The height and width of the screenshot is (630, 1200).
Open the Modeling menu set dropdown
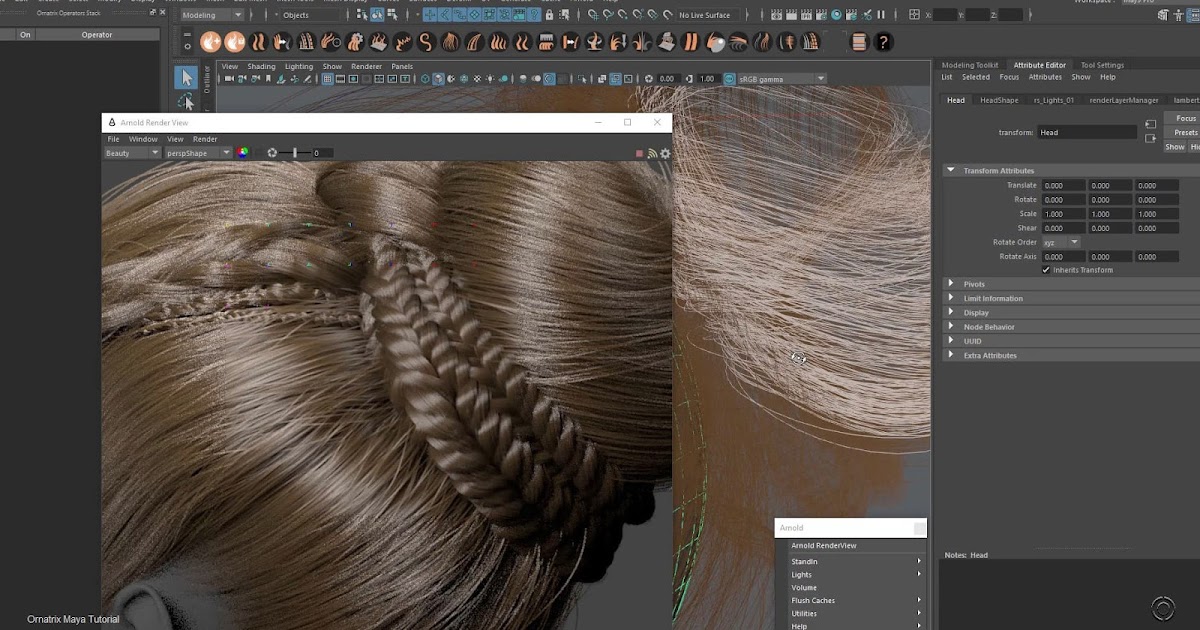[210, 15]
